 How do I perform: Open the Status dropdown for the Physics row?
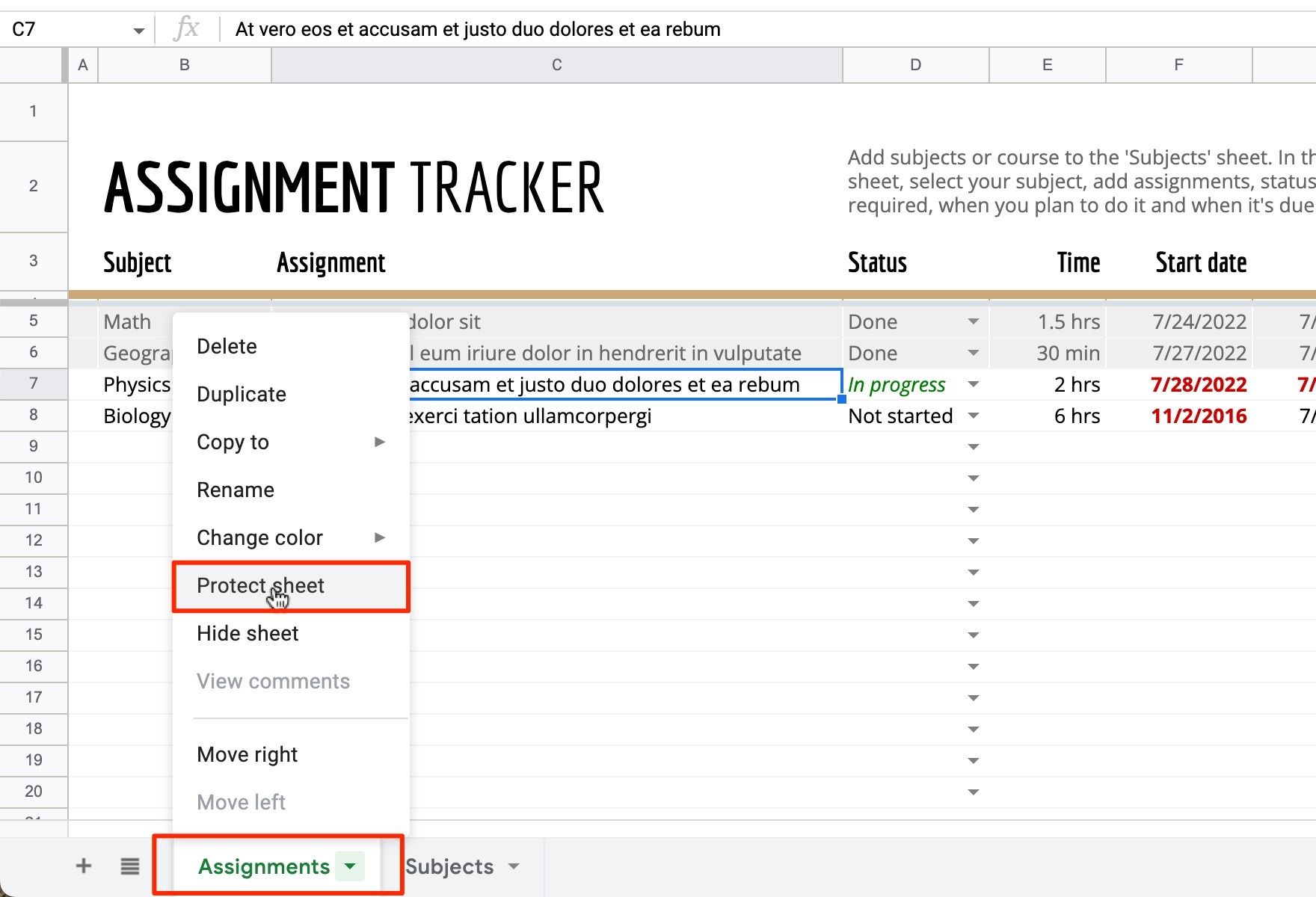[x=973, y=384]
